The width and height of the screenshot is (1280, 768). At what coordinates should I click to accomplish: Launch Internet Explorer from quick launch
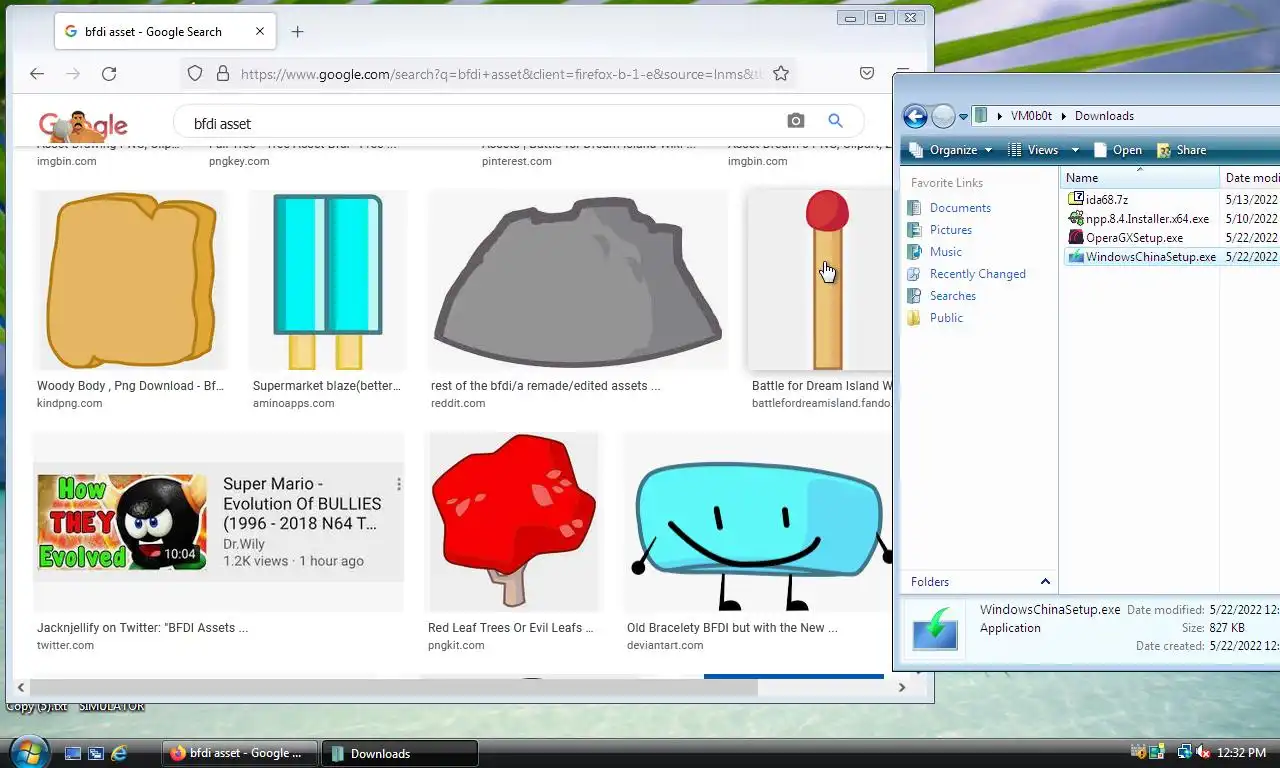click(120, 753)
